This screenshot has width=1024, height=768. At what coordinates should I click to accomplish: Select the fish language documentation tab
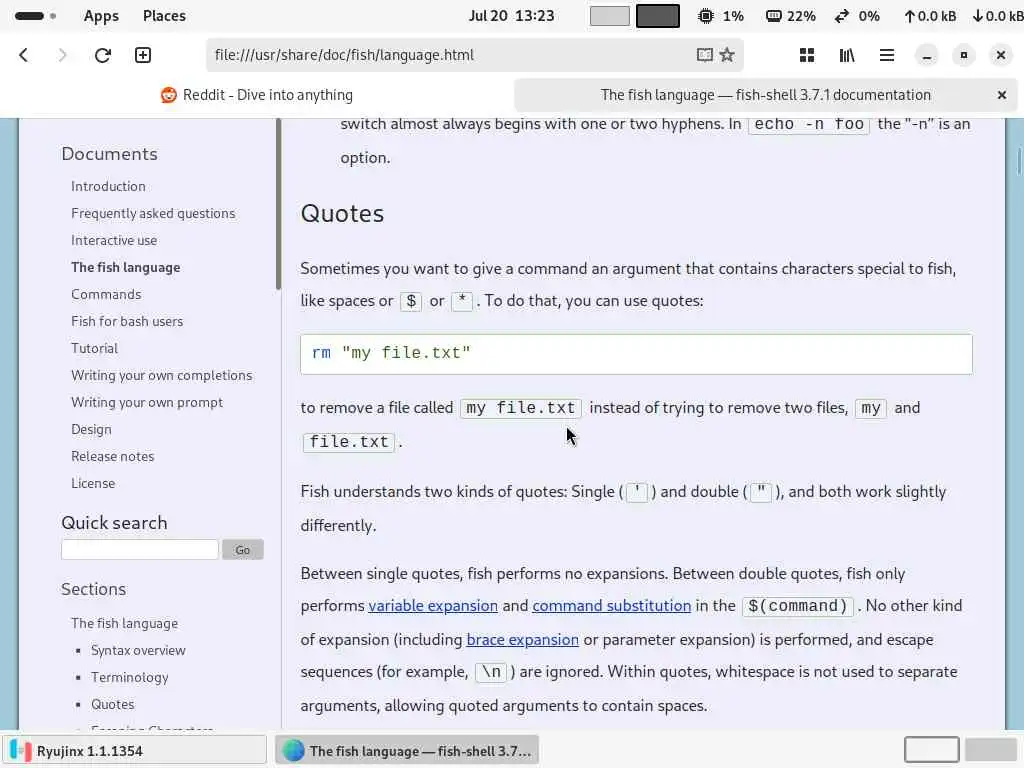click(x=765, y=95)
